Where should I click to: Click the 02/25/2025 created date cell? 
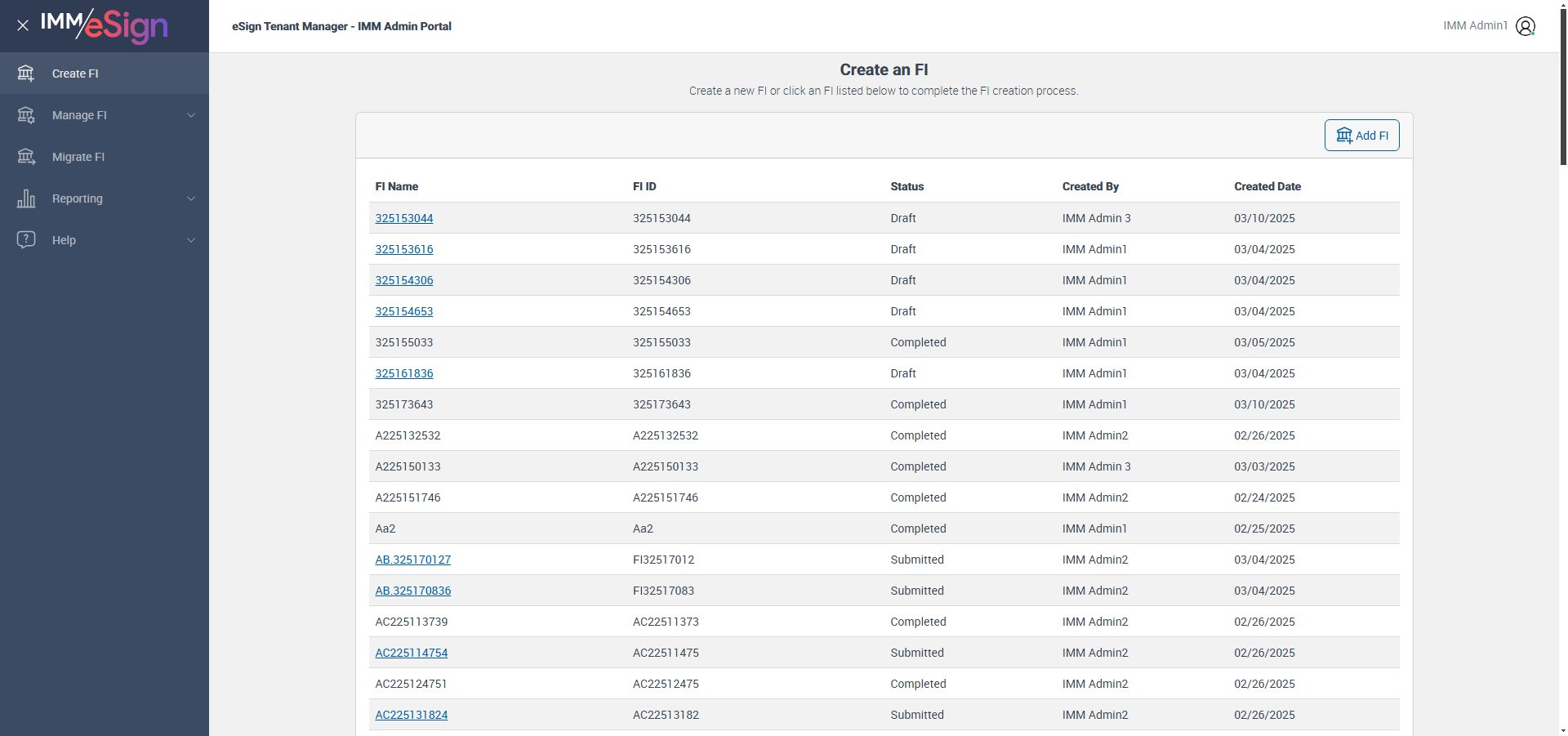[1265, 529]
